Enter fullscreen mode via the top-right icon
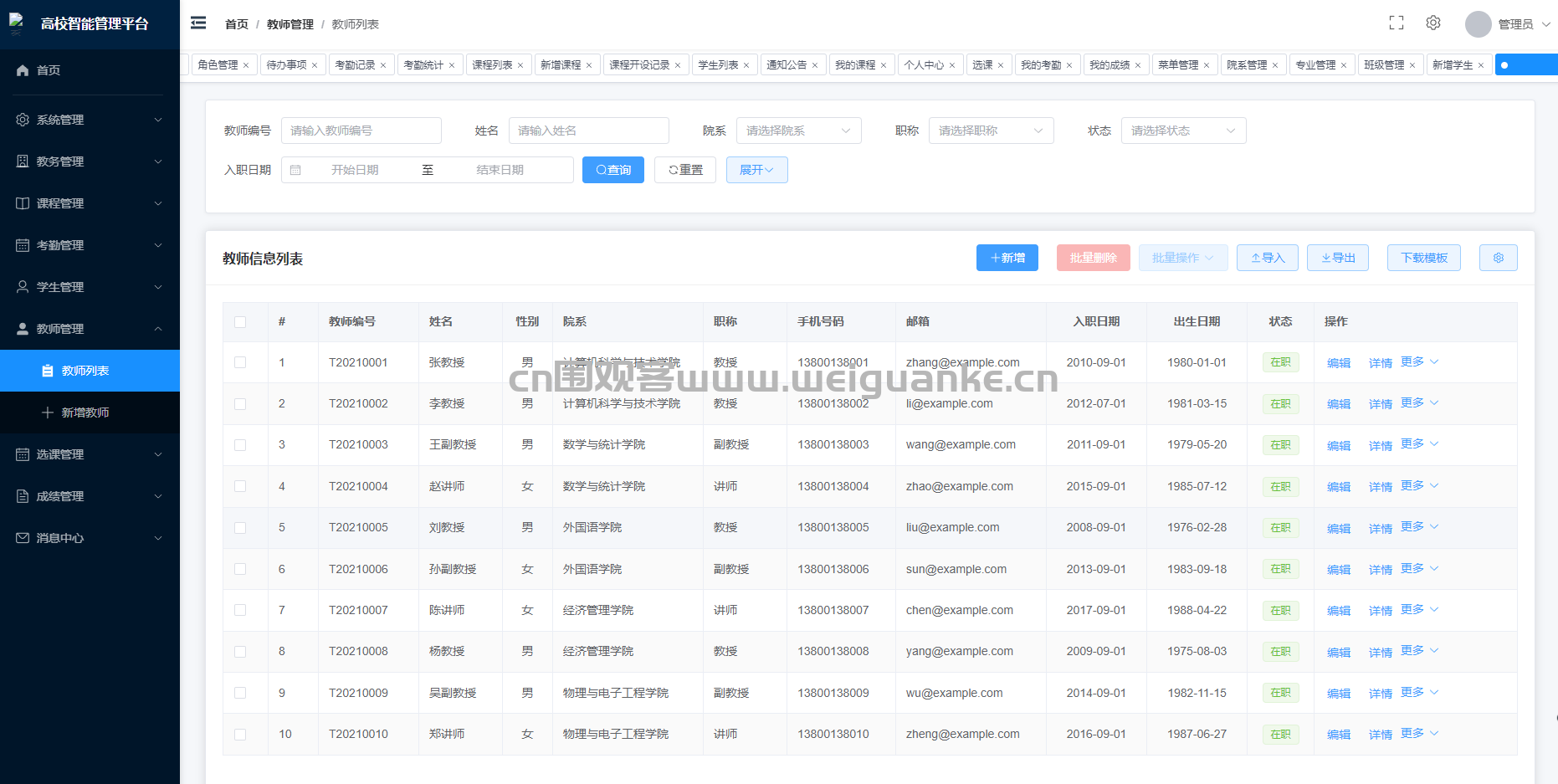Screen dimensions: 1558x784 tap(1396, 23)
